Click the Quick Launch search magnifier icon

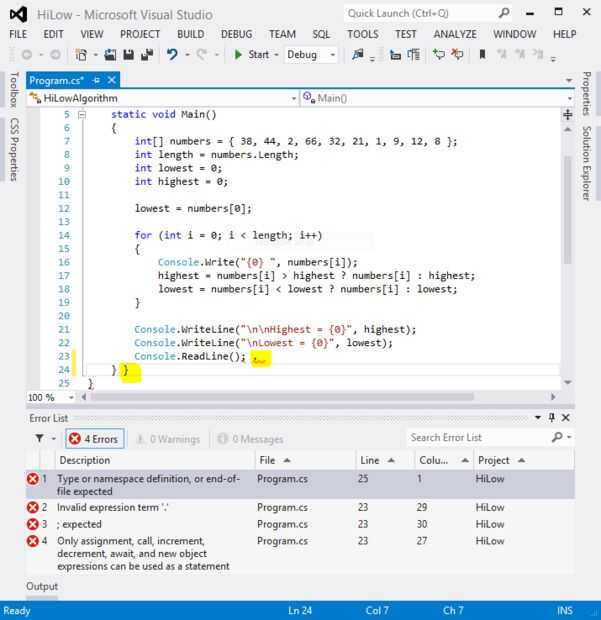tap(503, 13)
